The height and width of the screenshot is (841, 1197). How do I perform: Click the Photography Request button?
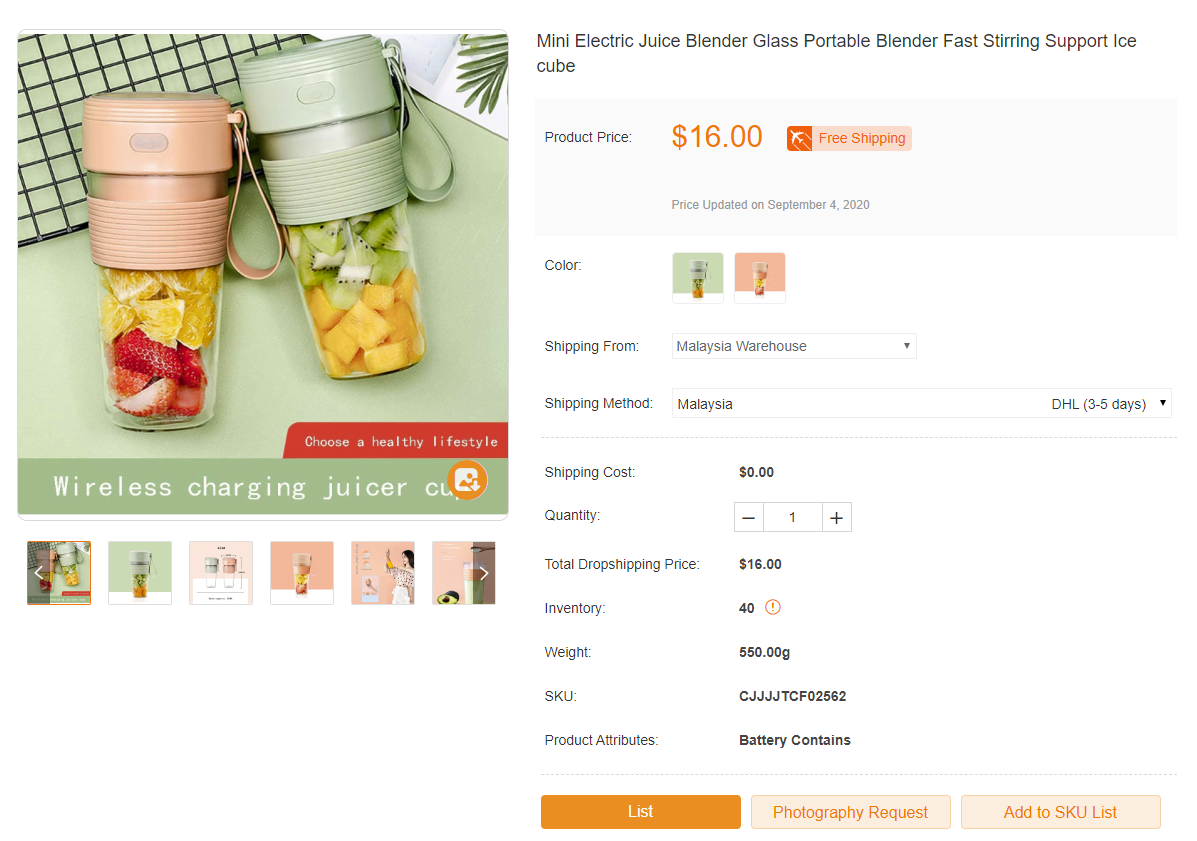850,812
